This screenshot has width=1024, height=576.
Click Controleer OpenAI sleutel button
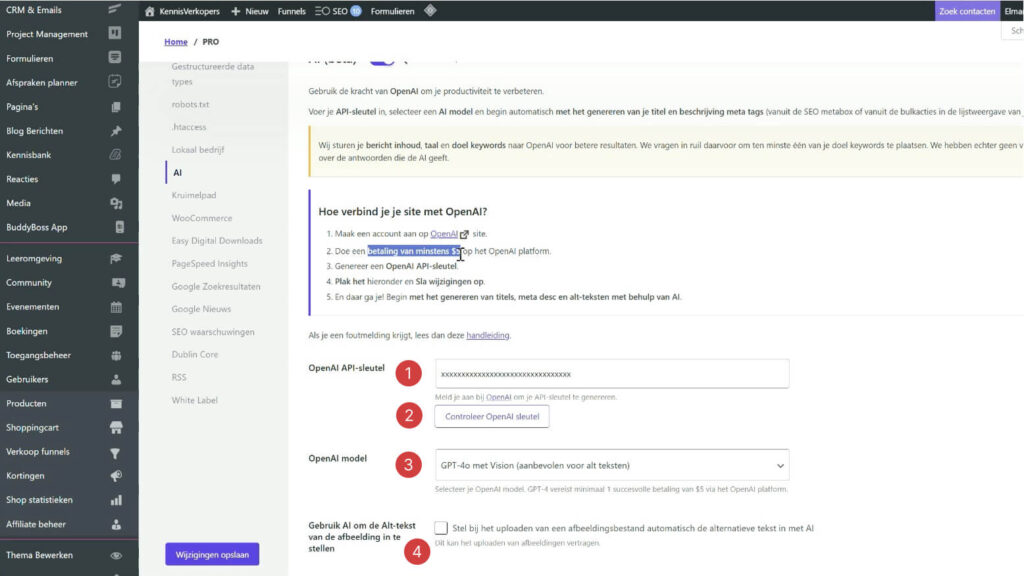[x=492, y=417]
